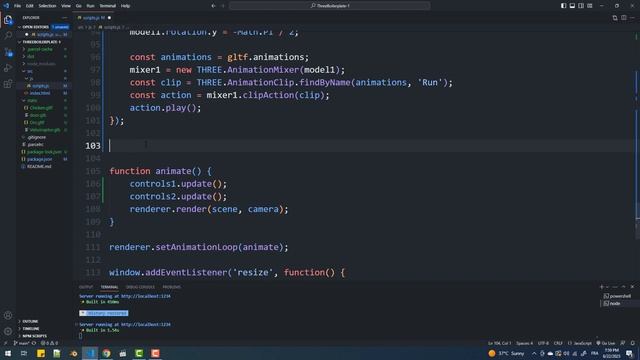Open the Explorer view in activity bar
The width and height of the screenshot is (640, 360).
tap(8, 20)
